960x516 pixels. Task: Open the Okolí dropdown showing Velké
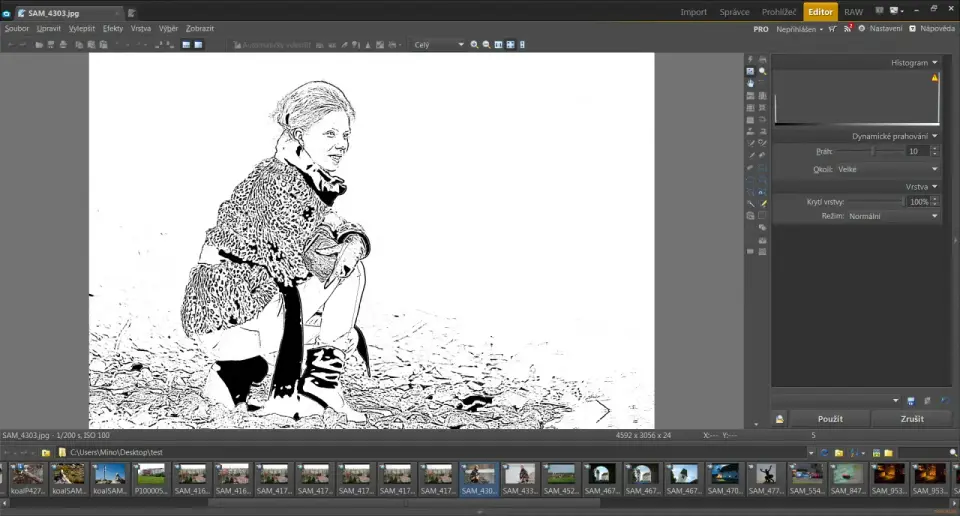[x=887, y=170]
